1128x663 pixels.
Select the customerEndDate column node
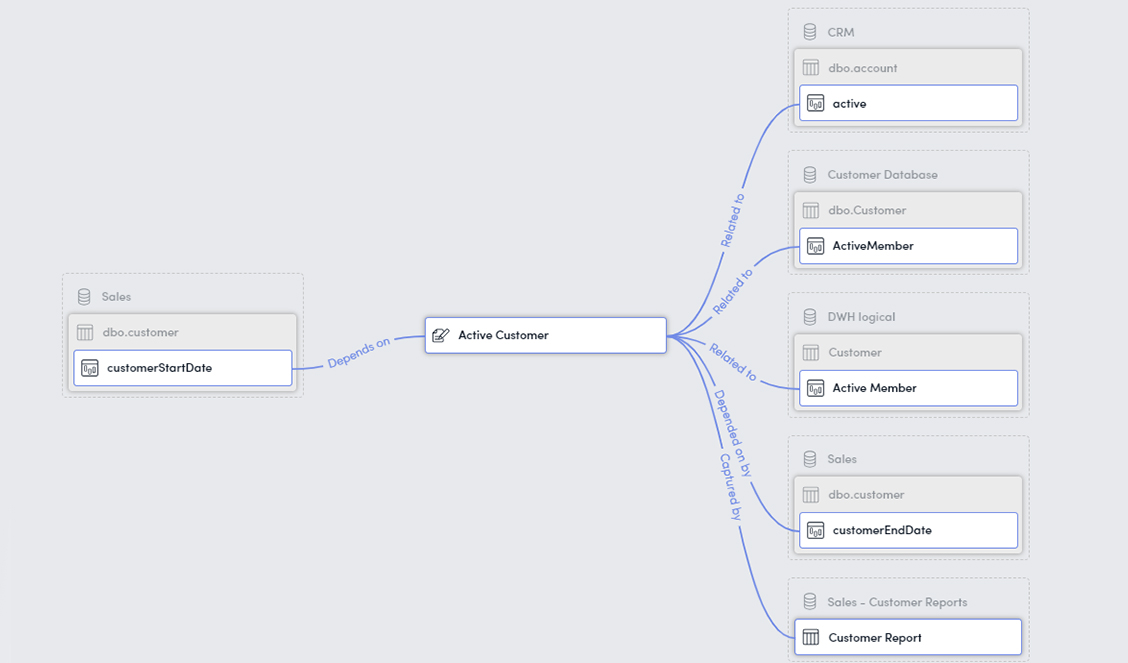908,530
